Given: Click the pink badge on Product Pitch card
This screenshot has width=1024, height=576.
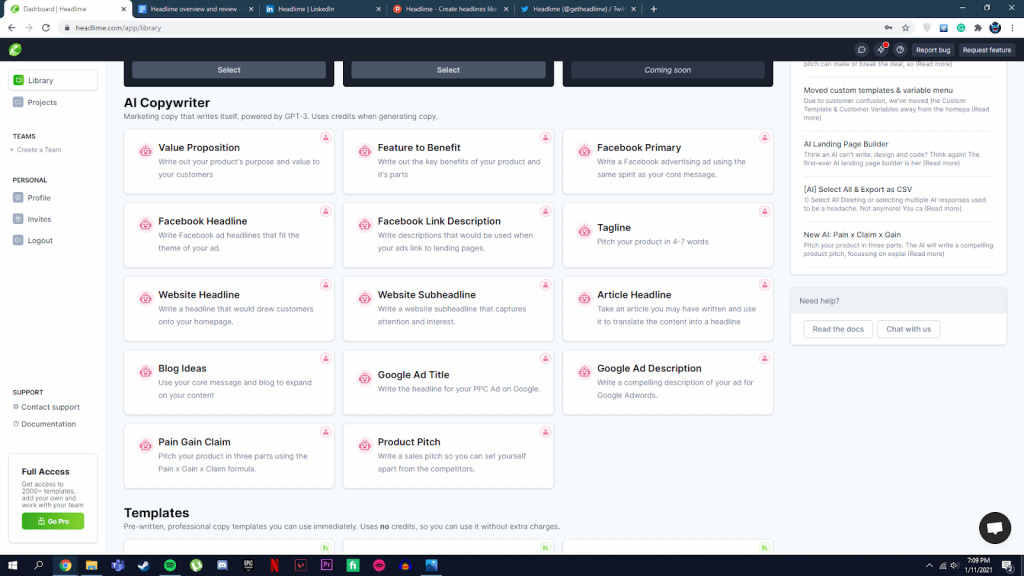Looking at the screenshot, I should (545, 432).
